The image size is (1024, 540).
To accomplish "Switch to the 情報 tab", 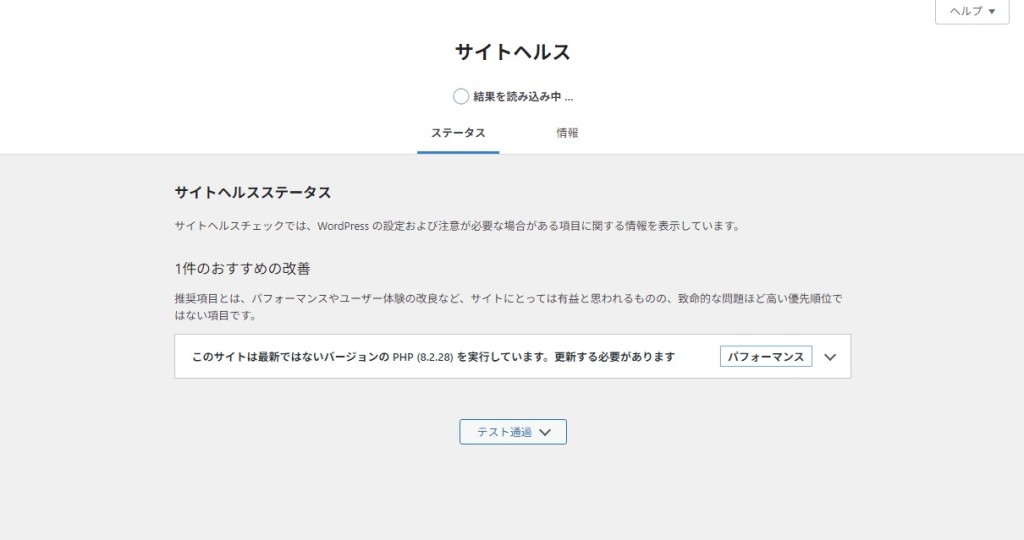I will pyautogui.click(x=567, y=133).
